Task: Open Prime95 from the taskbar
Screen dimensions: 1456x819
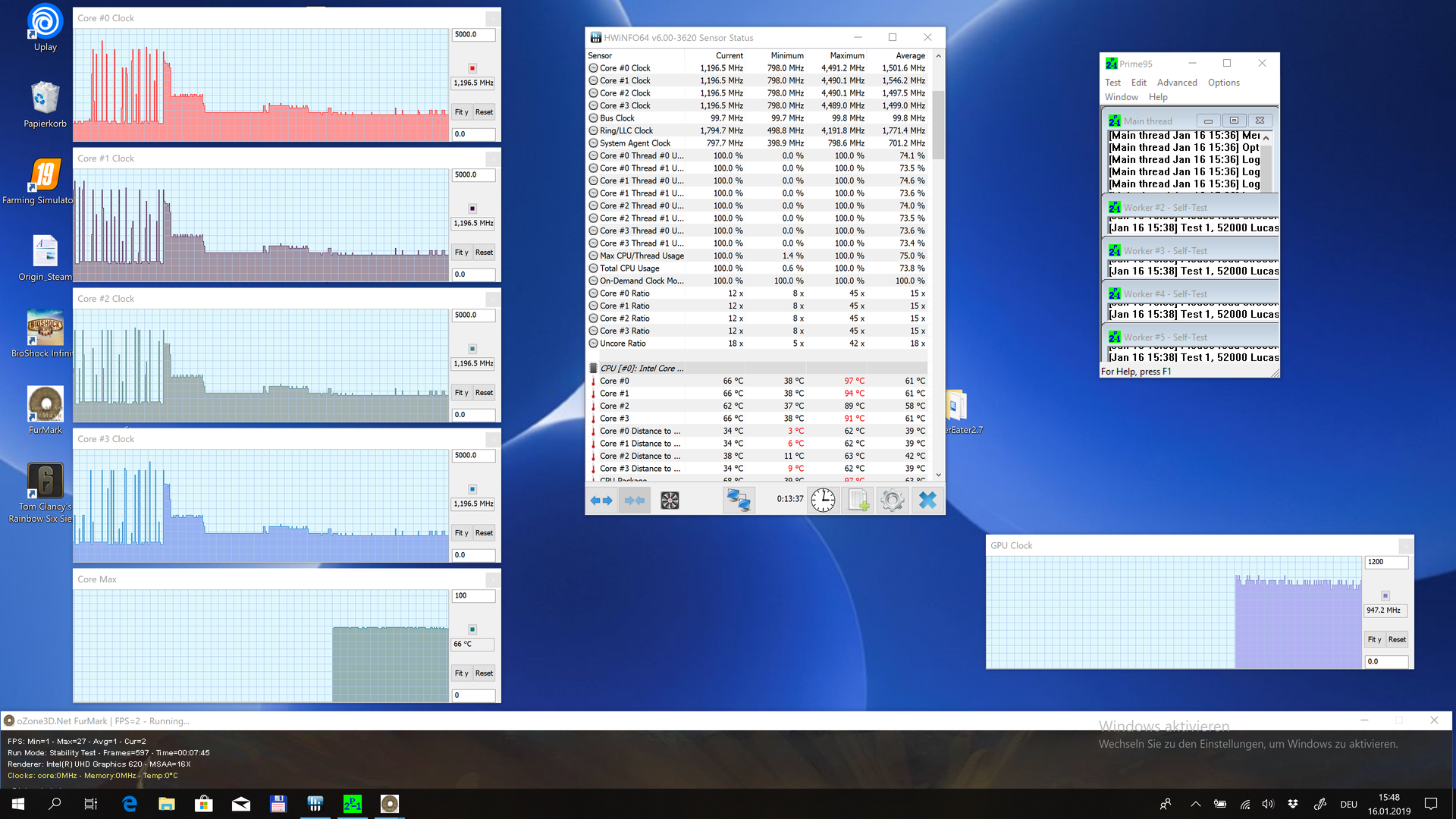Action: coord(353,804)
